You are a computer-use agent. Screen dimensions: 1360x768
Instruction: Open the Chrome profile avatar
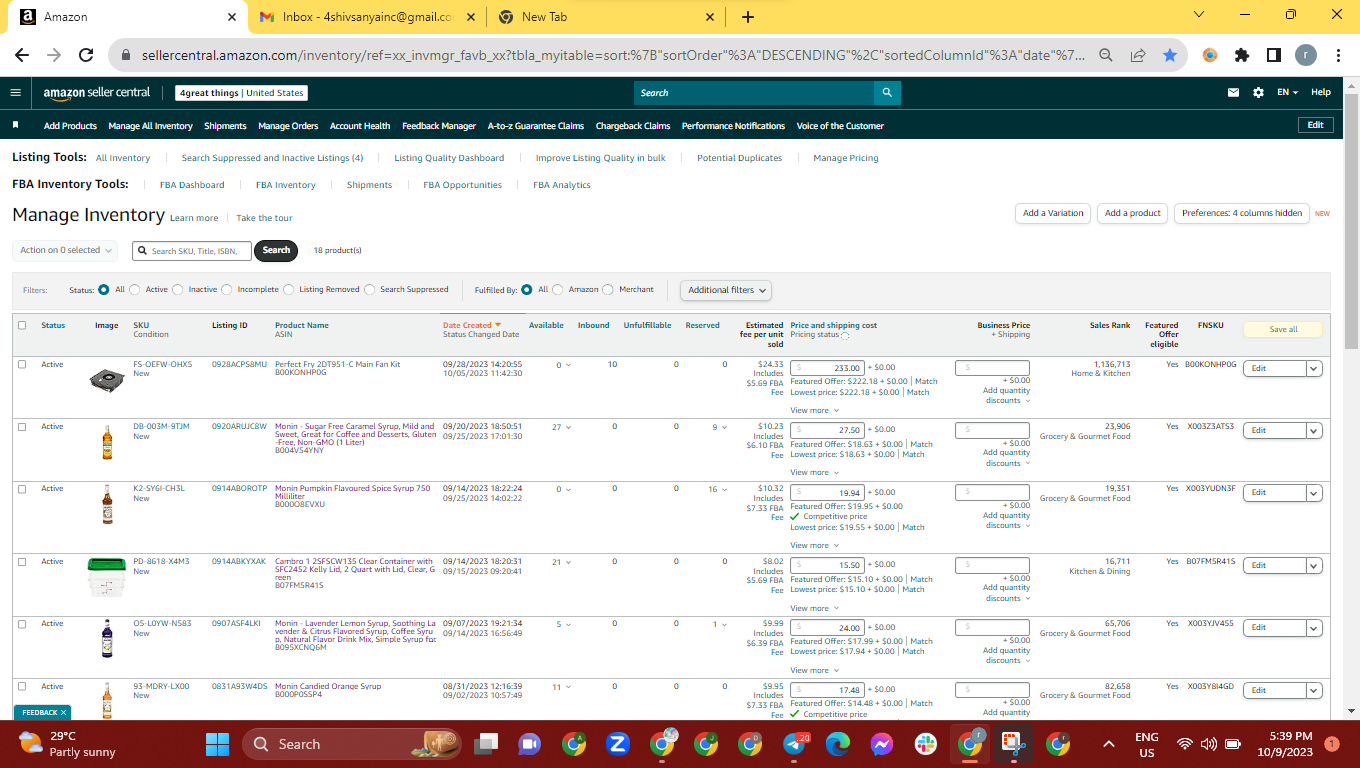pyautogui.click(x=1306, y=56)
